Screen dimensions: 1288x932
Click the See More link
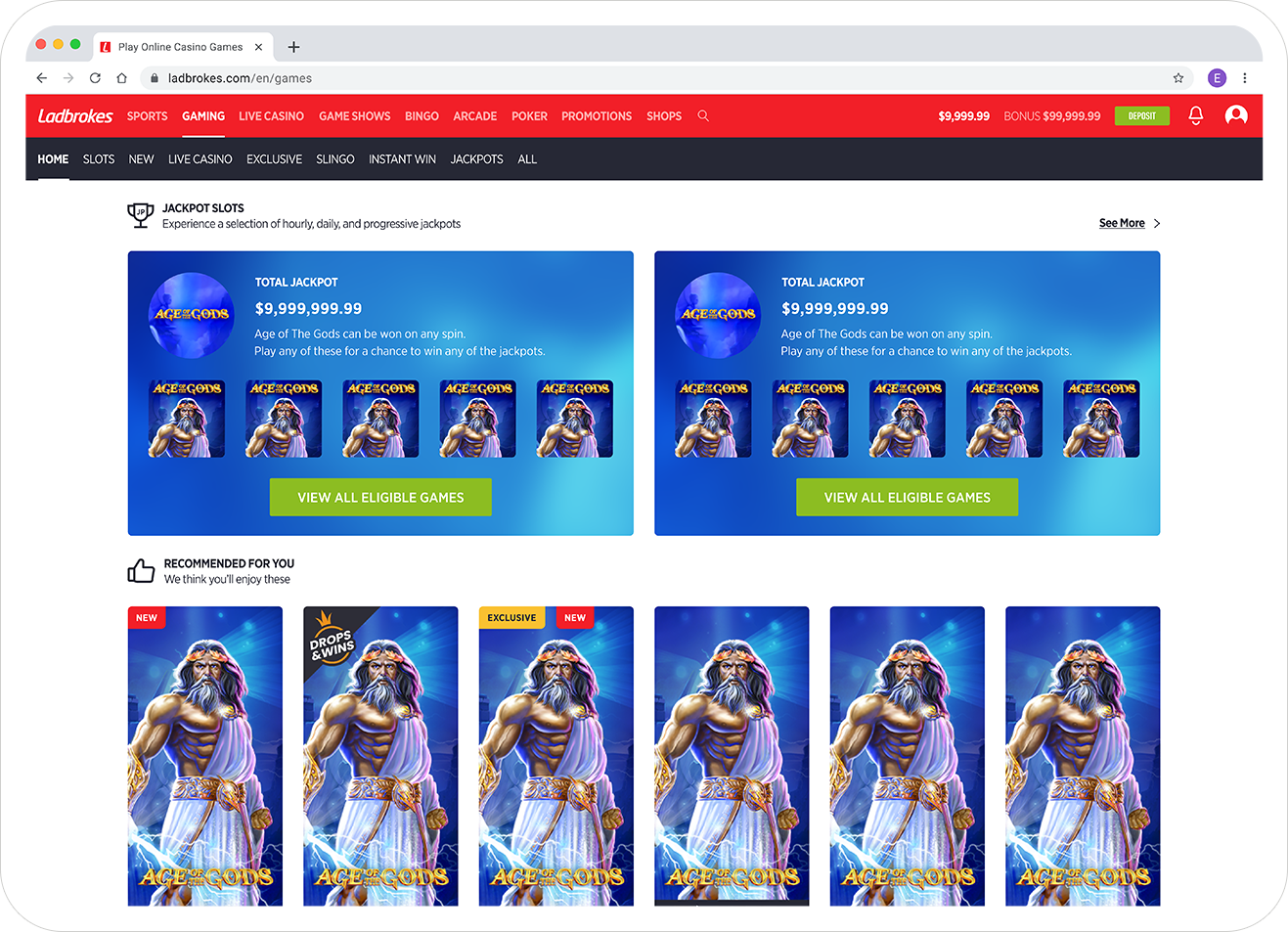1122,223
